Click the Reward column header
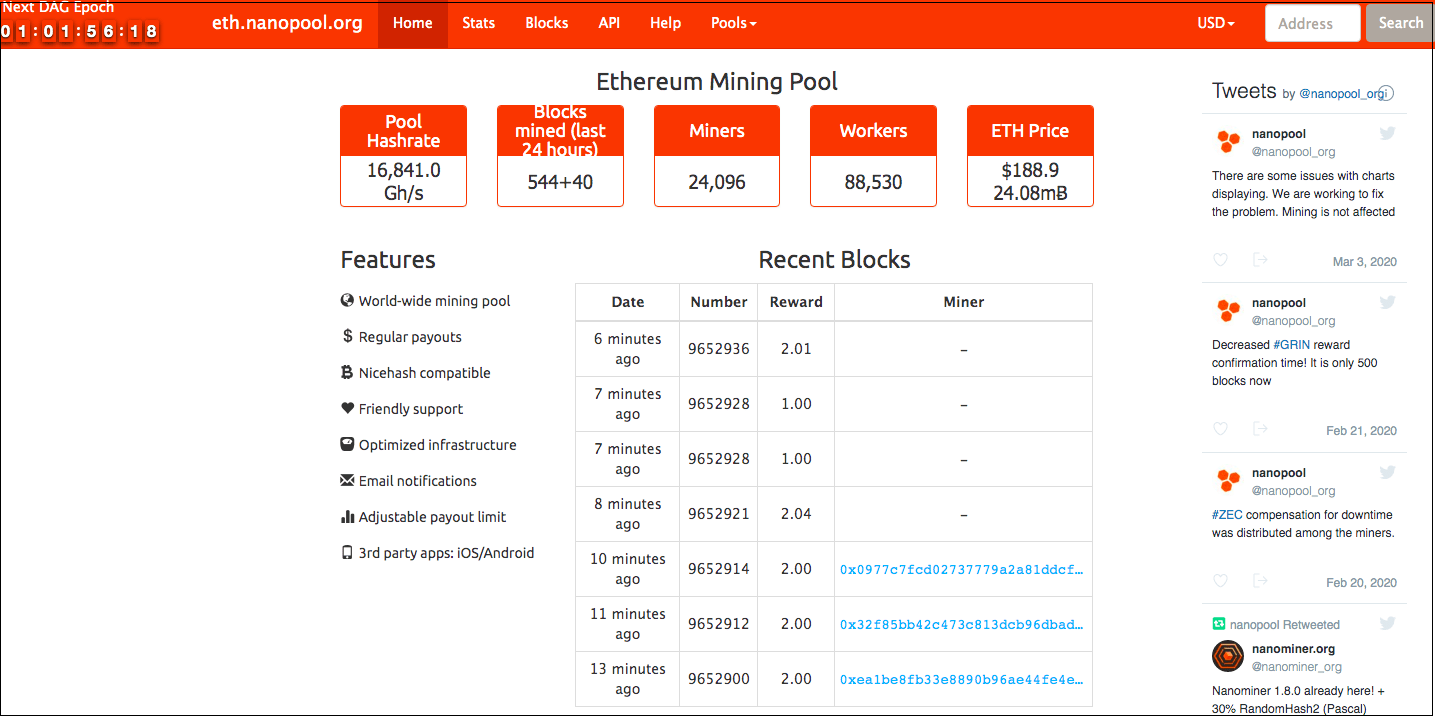 click(796, 302)
